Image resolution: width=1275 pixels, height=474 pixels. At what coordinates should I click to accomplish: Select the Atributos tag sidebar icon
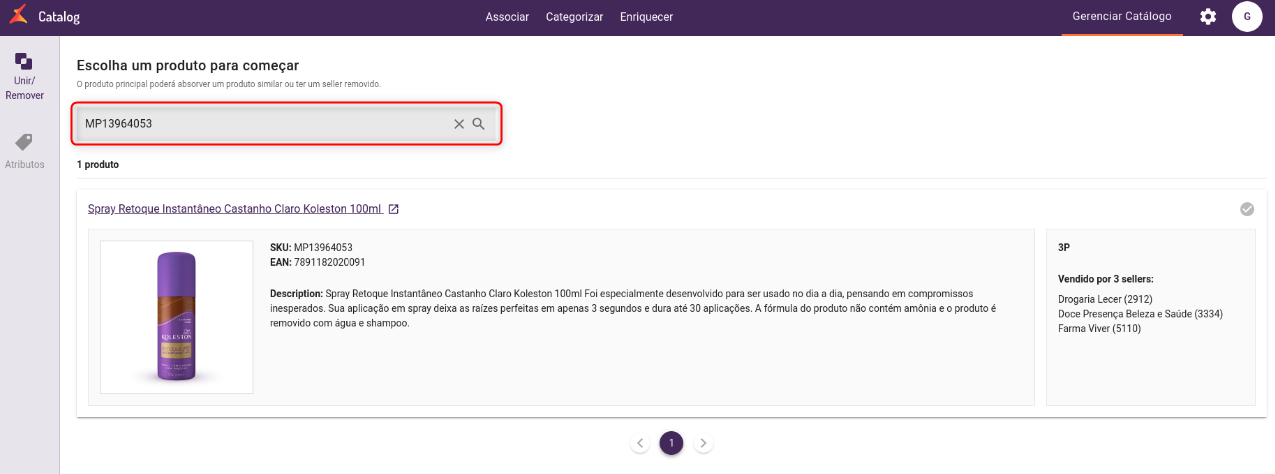24,143
